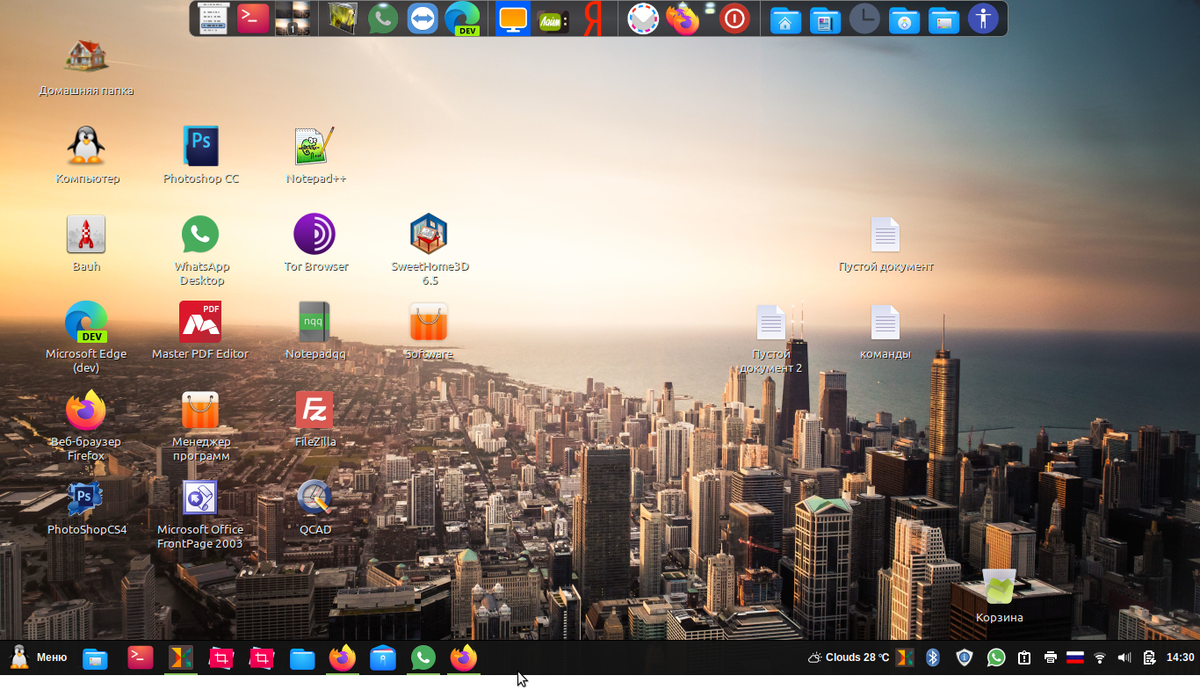This screenshot has height=690, width=1200.
Task: Open Edge DEV icon in top dock
Action: tap(463, 18)
